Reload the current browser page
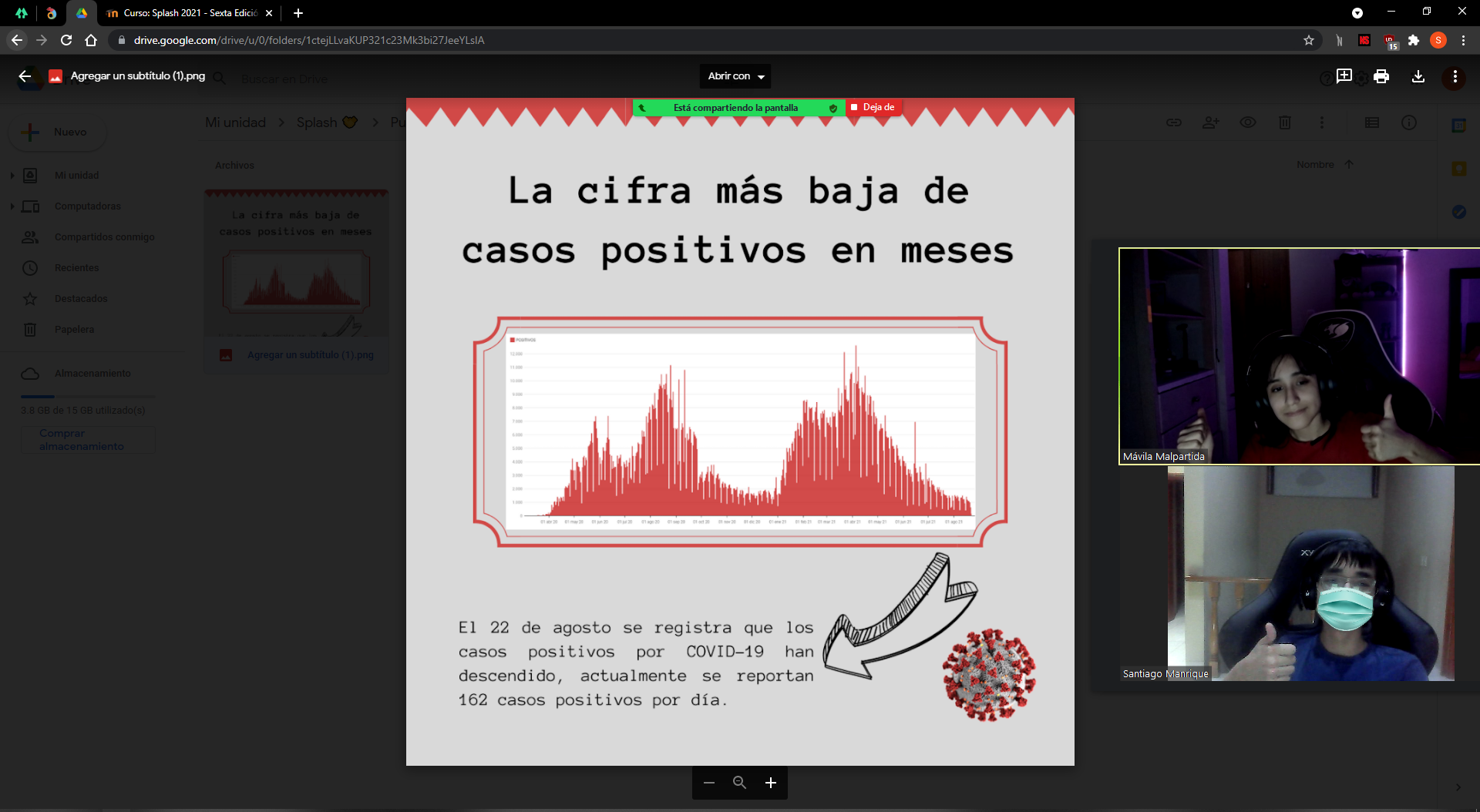The width and height of the screenshot is (1480, 812). (x=66, y=40)
